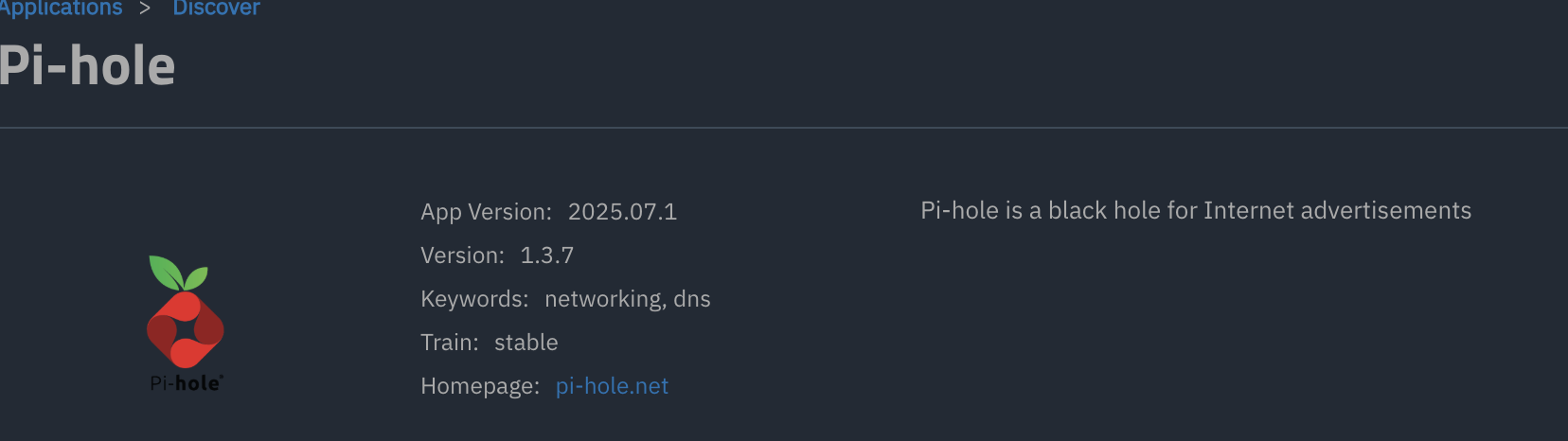This screenshot has width=1568, height=441.
Task: Click the networking keyword
Action: point(604,299)
